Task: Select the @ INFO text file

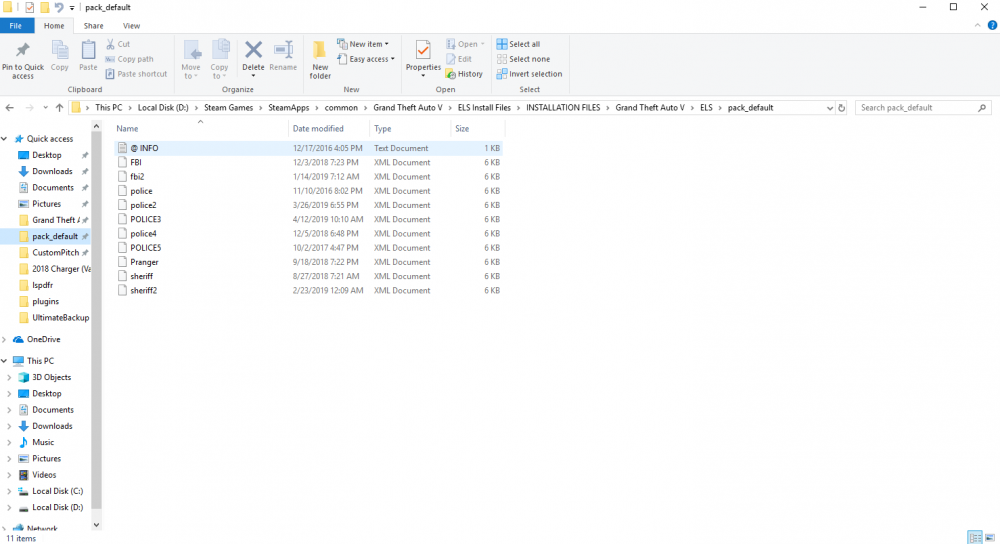Action: pos(309,148)
